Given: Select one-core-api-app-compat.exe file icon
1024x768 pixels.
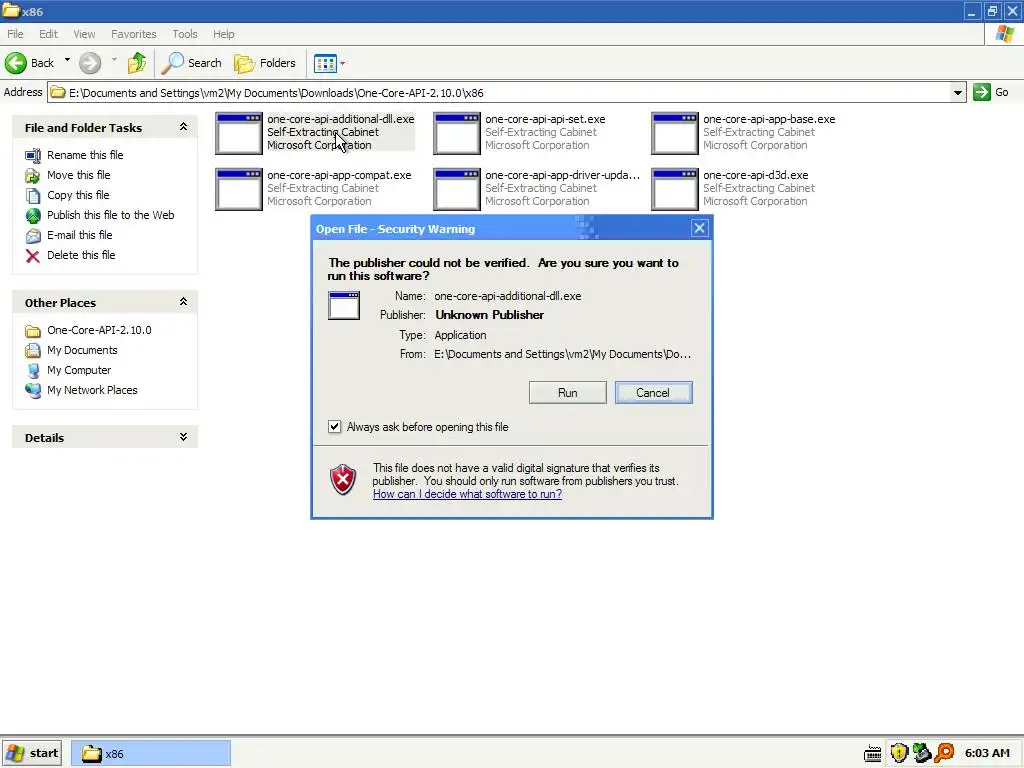Looking at the screenshot, I should click(x=239, y=189).
